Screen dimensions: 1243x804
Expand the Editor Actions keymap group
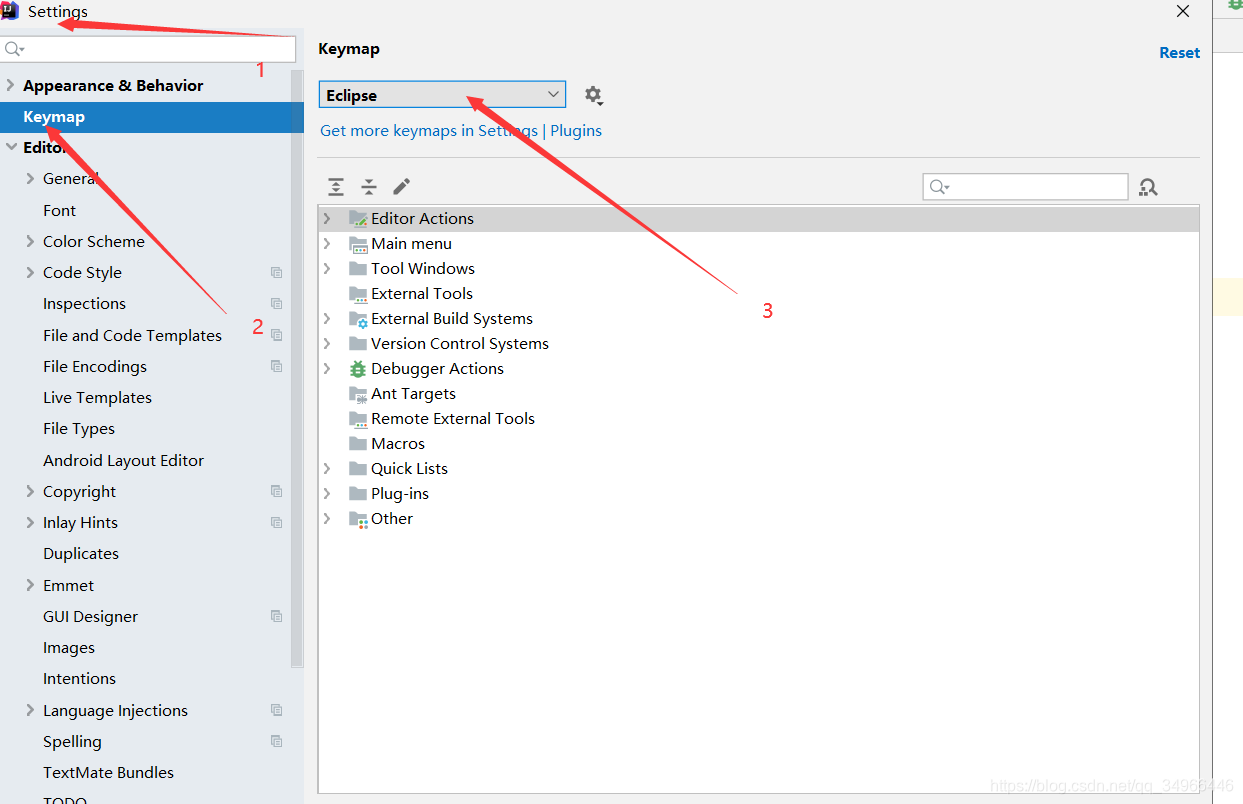pyautogui.click(x=327, y=219)
